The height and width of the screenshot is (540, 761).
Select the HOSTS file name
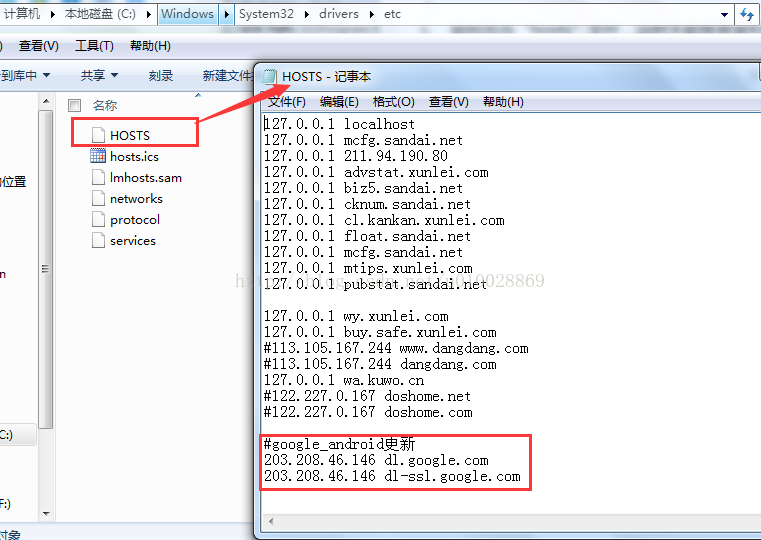click(130, 135)
